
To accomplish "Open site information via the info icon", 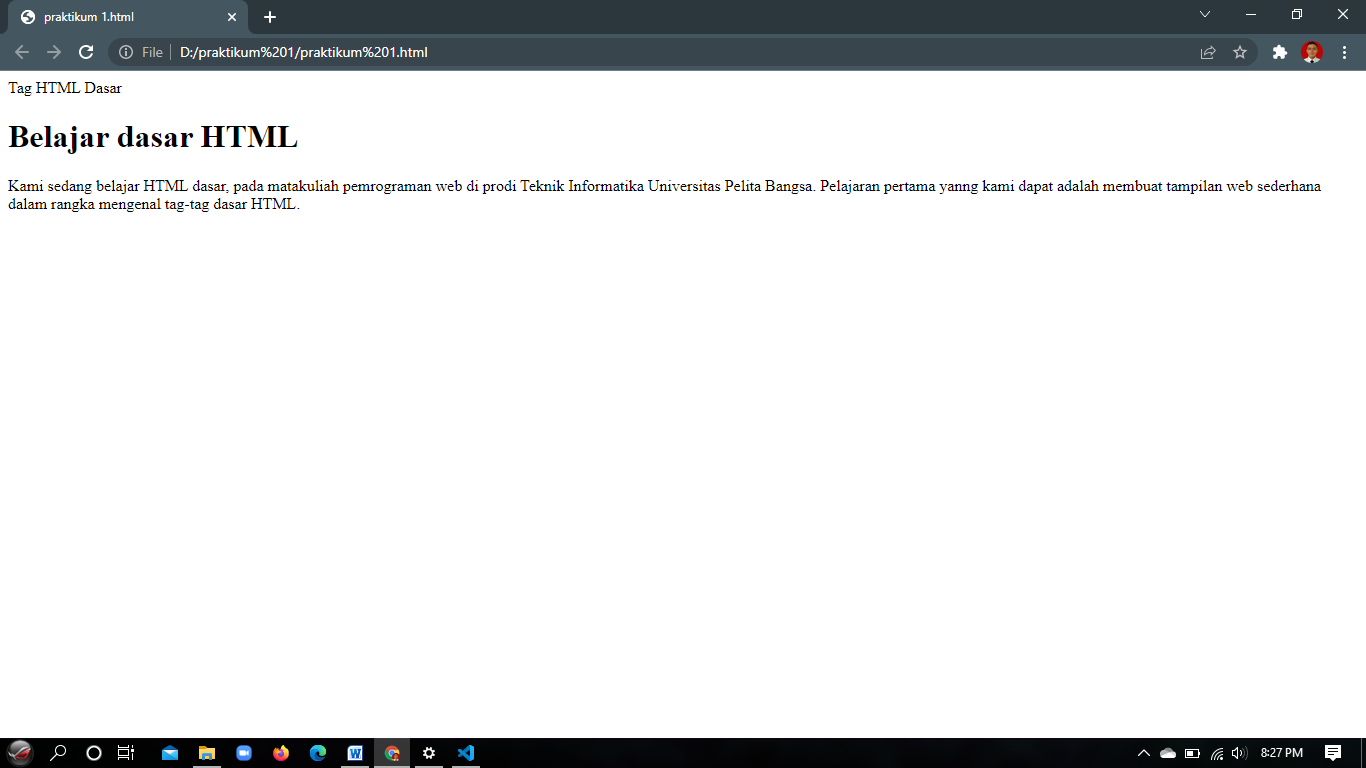I will tap(126, 52).
